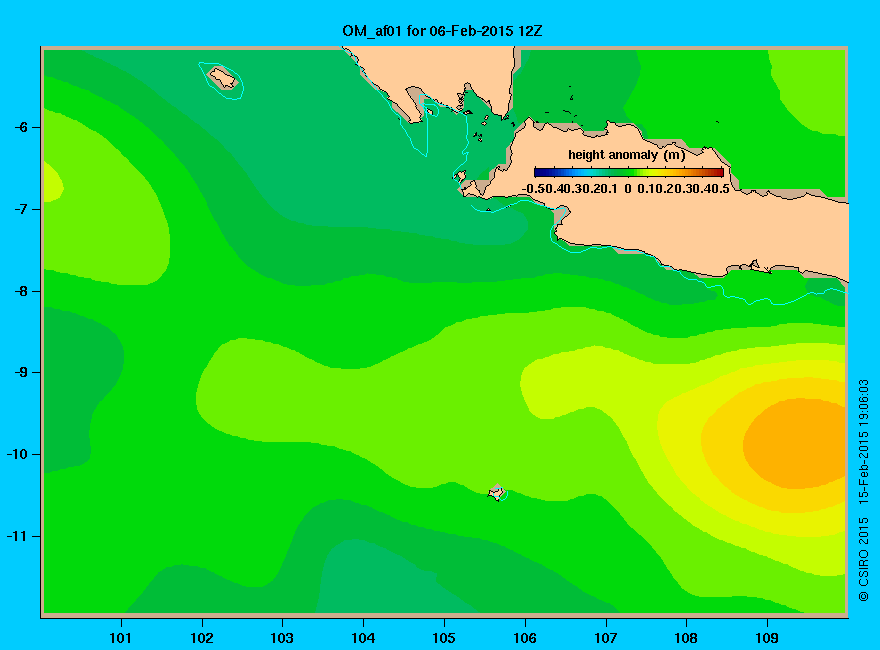Click the longitude axis label 107
This screenshot has height=650, width=880.
click(x=606, y=638)
